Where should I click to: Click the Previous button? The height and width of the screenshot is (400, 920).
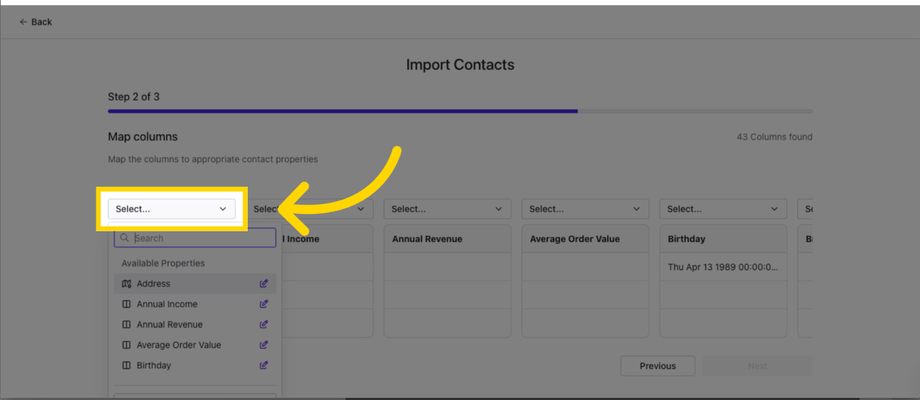click(x=657, y=366)
